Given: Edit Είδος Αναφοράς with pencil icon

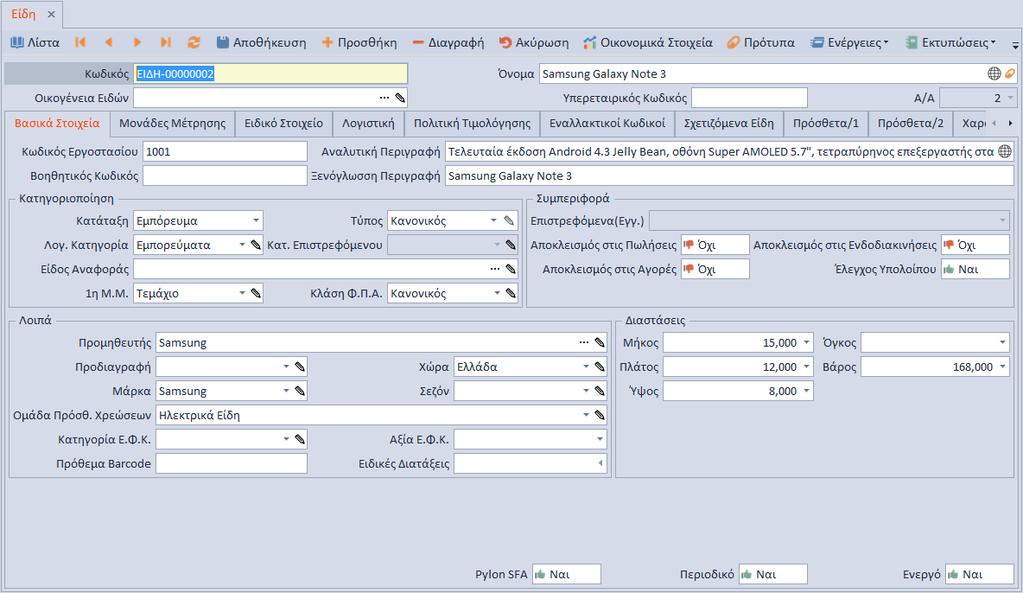Looking at the screenshot, I should pos(510,269).
